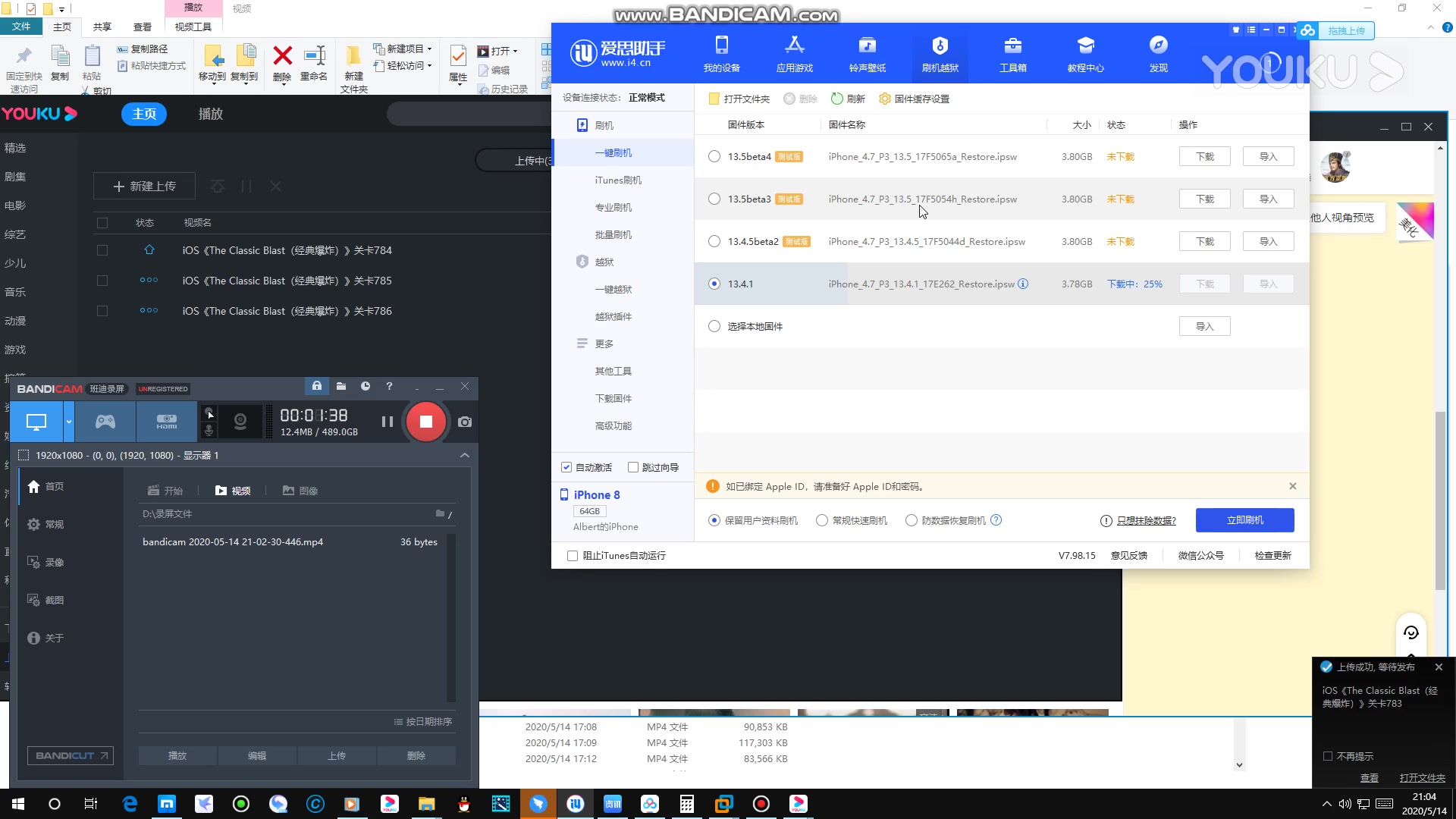This screenshot has width=1456, height=819.
Task: Take a Bandicam screenshot with the camera icon
Action: click(x=465, y=422)
